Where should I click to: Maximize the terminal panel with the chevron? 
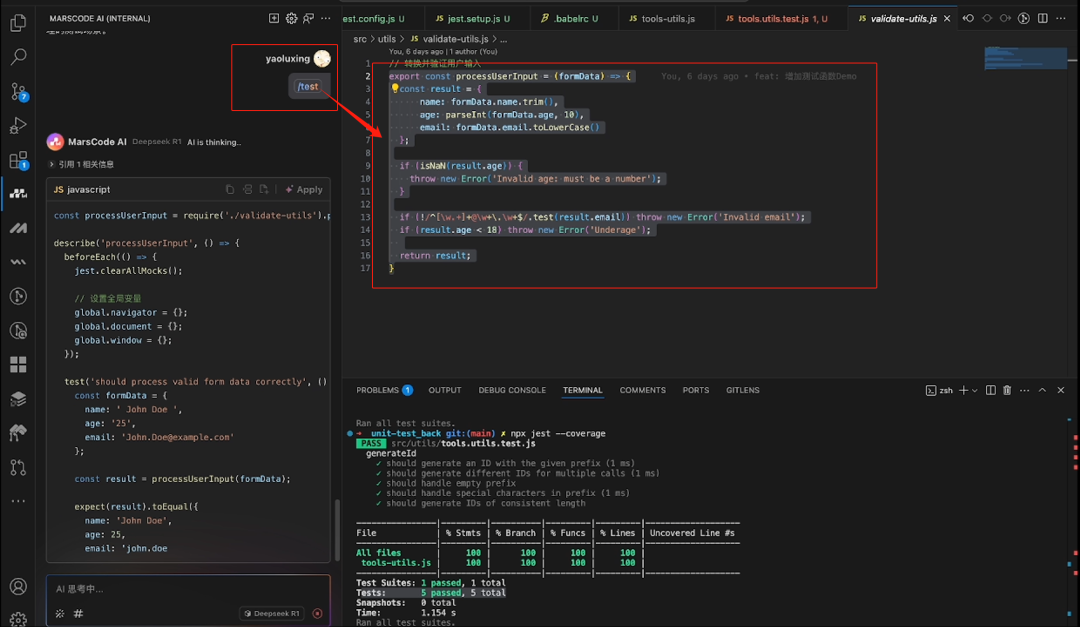(x=1042, y=390)
